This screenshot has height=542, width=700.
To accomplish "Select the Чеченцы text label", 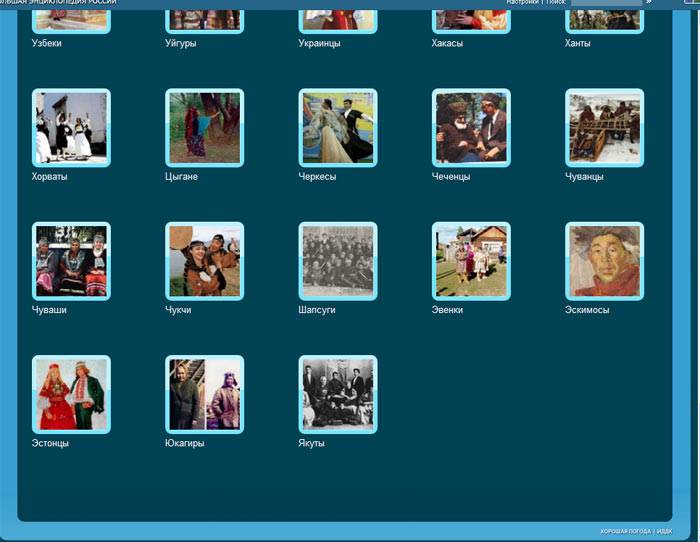I will coord(450,176).
